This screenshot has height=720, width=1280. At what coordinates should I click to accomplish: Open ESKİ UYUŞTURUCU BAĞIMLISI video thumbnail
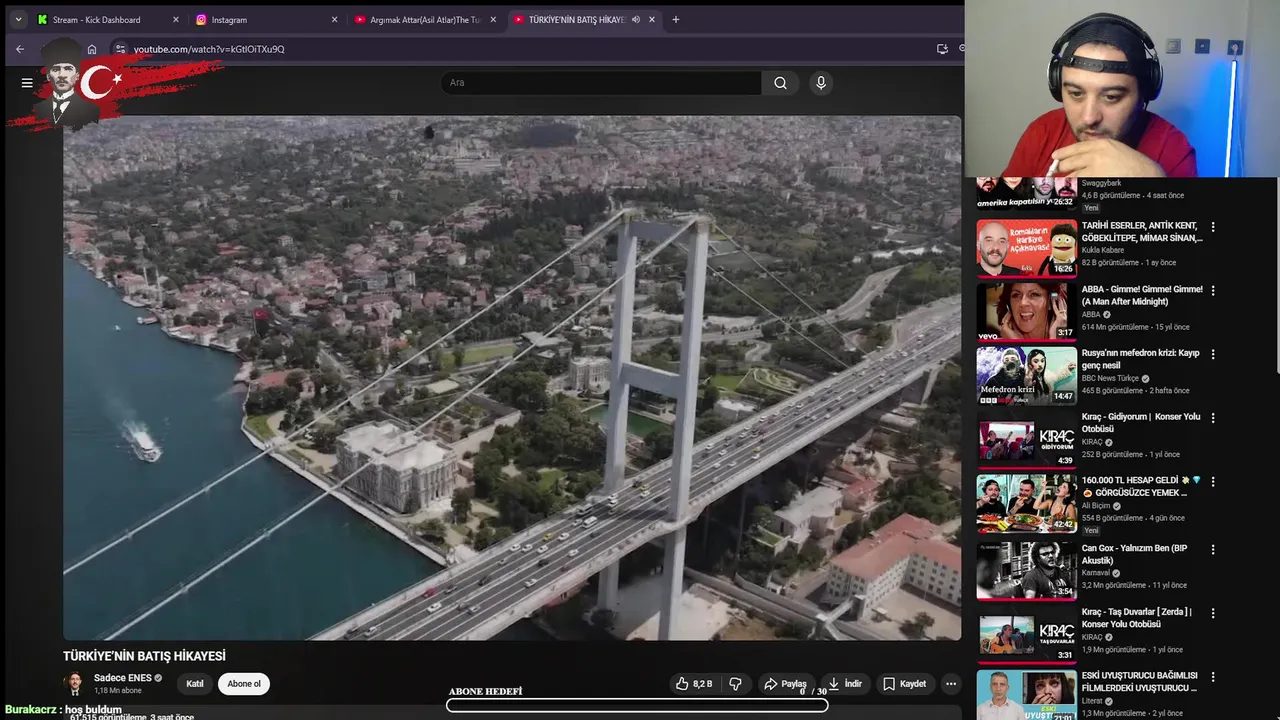[1026, 695]
